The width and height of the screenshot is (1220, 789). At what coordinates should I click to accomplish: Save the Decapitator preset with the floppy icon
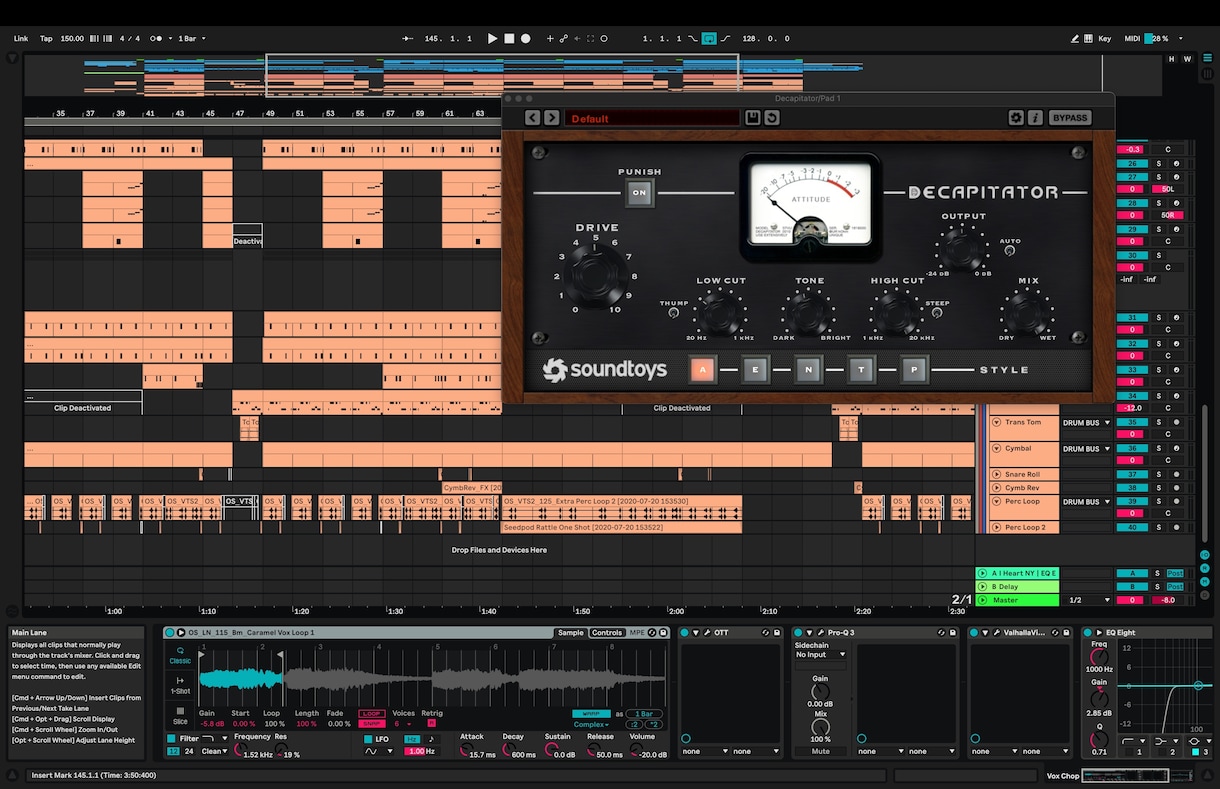pos(753,118)
